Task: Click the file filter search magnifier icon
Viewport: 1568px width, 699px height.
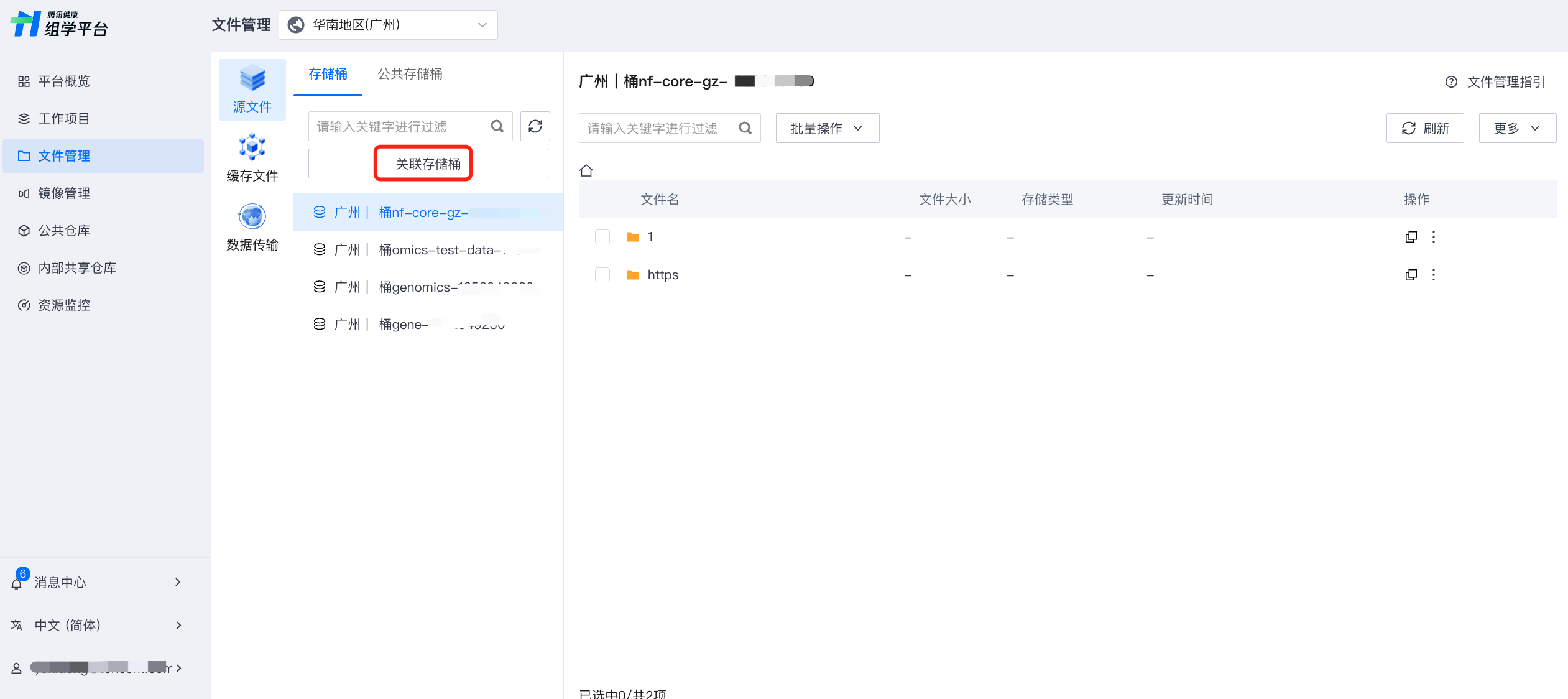Action: (745, 128)
